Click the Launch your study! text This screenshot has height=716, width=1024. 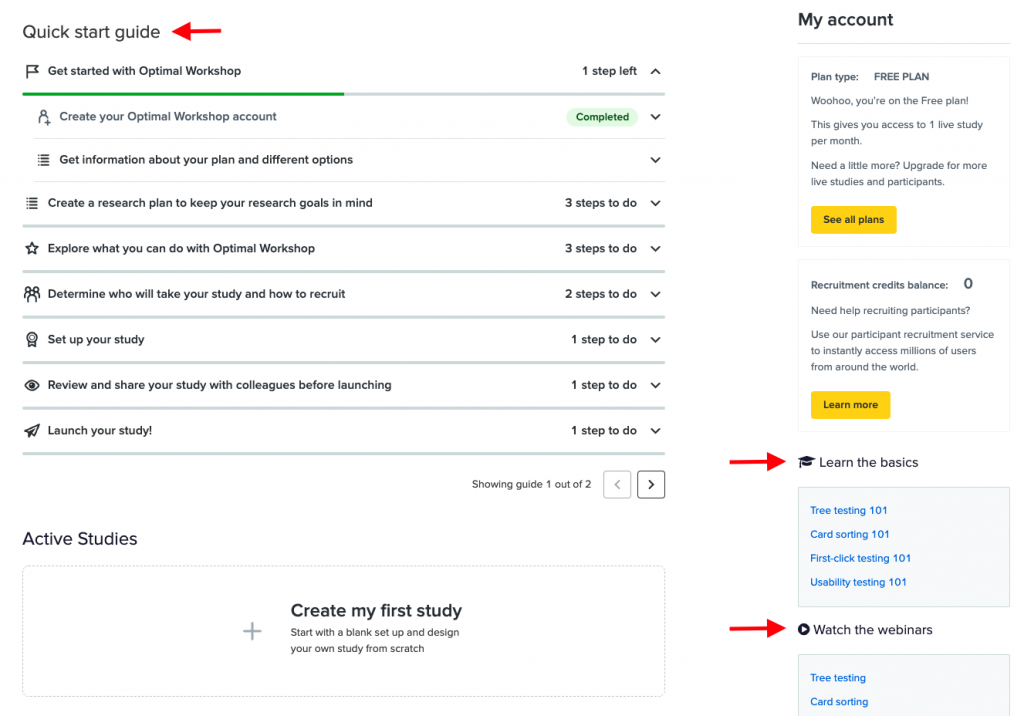tap(99, 431)
